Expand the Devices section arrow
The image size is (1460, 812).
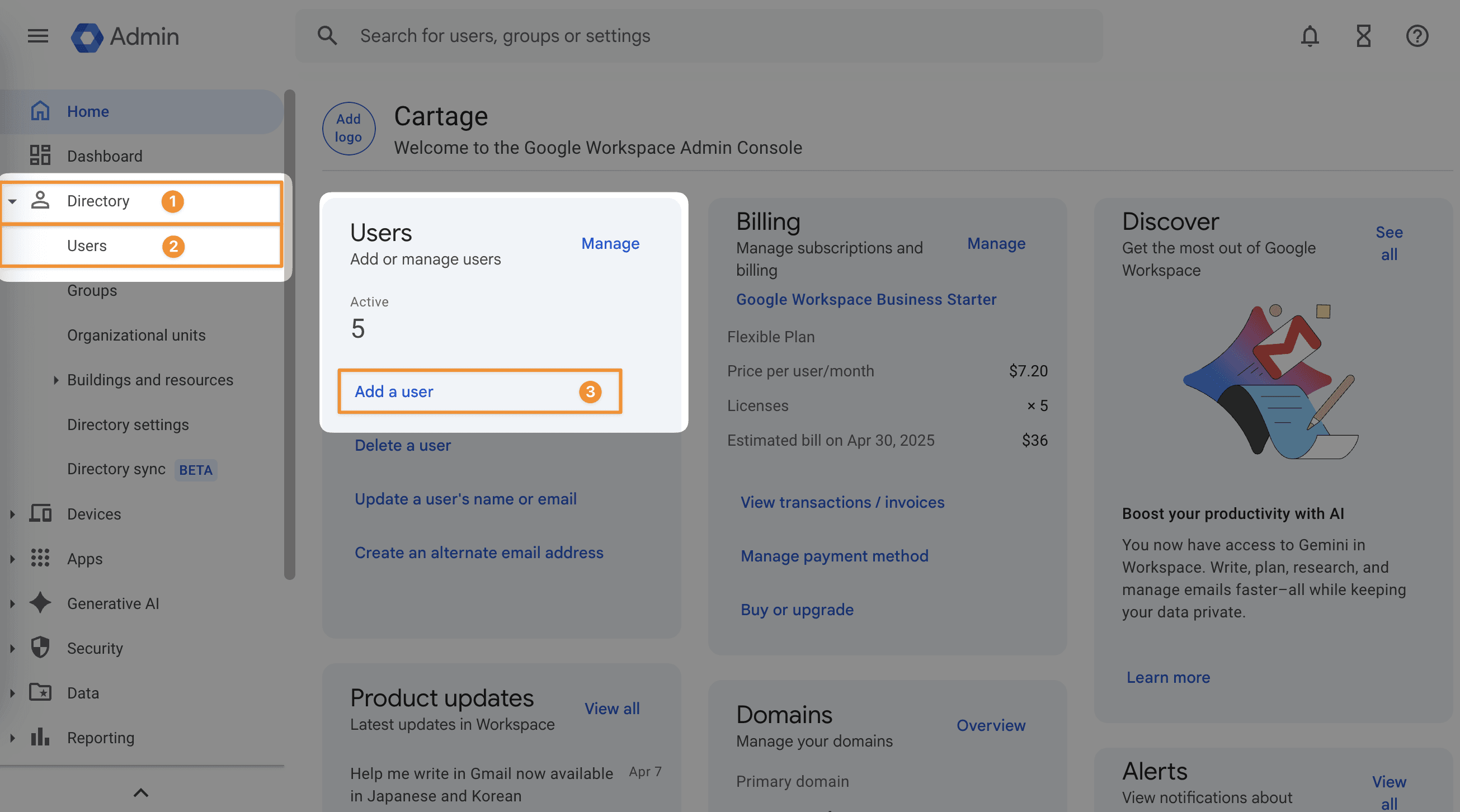(12, 514)
